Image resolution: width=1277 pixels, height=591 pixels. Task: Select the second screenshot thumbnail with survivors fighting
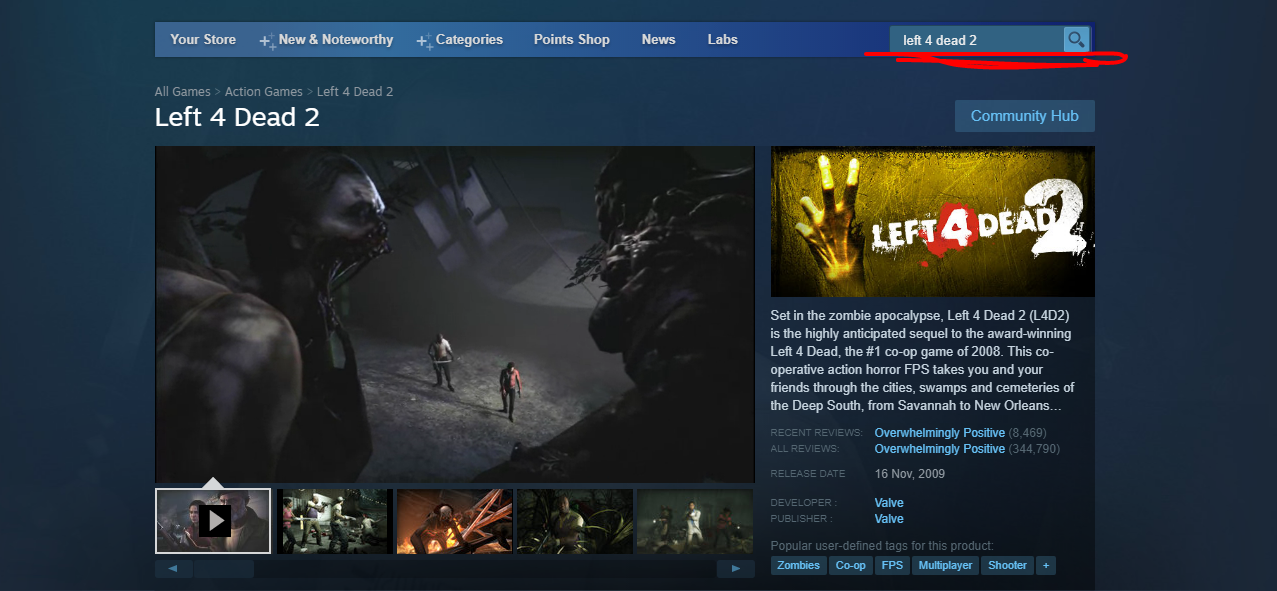[x=335, y=521]
